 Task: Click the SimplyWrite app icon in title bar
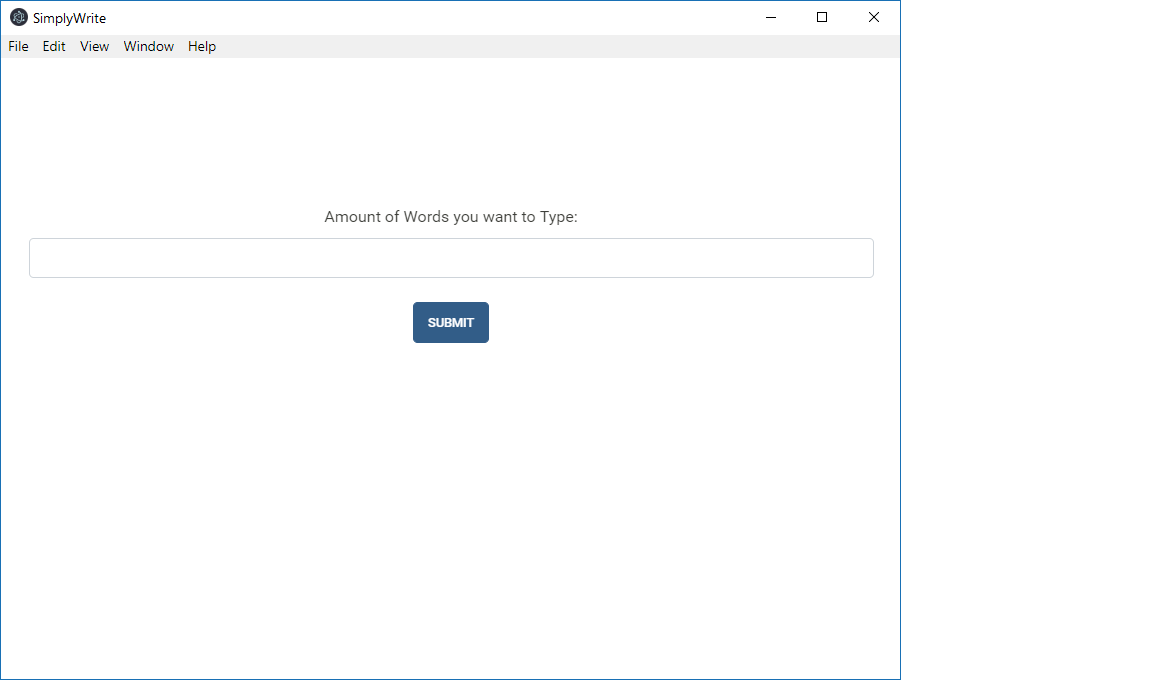click(19, 18)
